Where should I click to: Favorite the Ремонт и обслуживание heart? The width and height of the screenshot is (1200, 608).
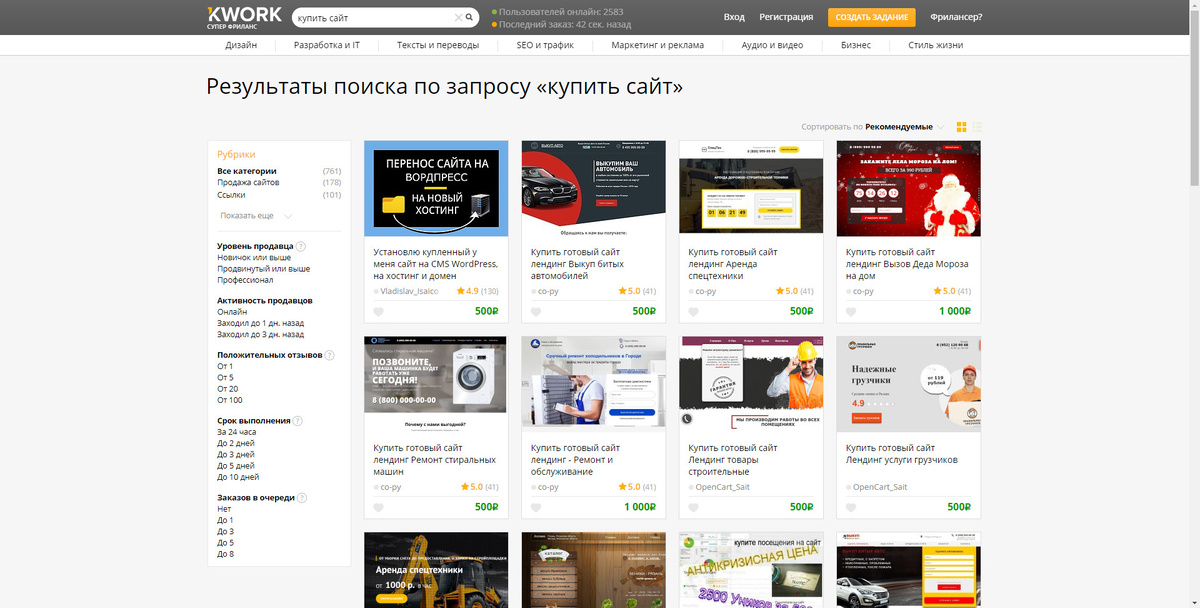536,507
